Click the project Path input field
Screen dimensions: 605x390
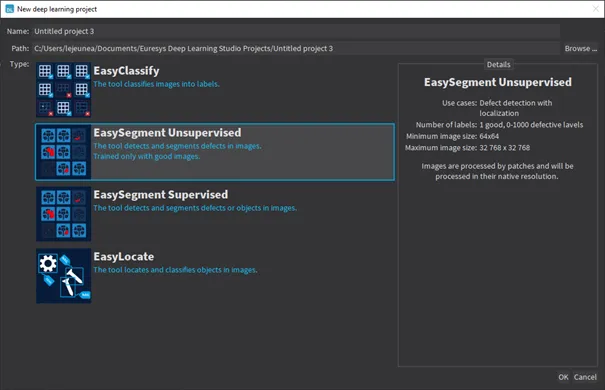(x=296, y=49)
